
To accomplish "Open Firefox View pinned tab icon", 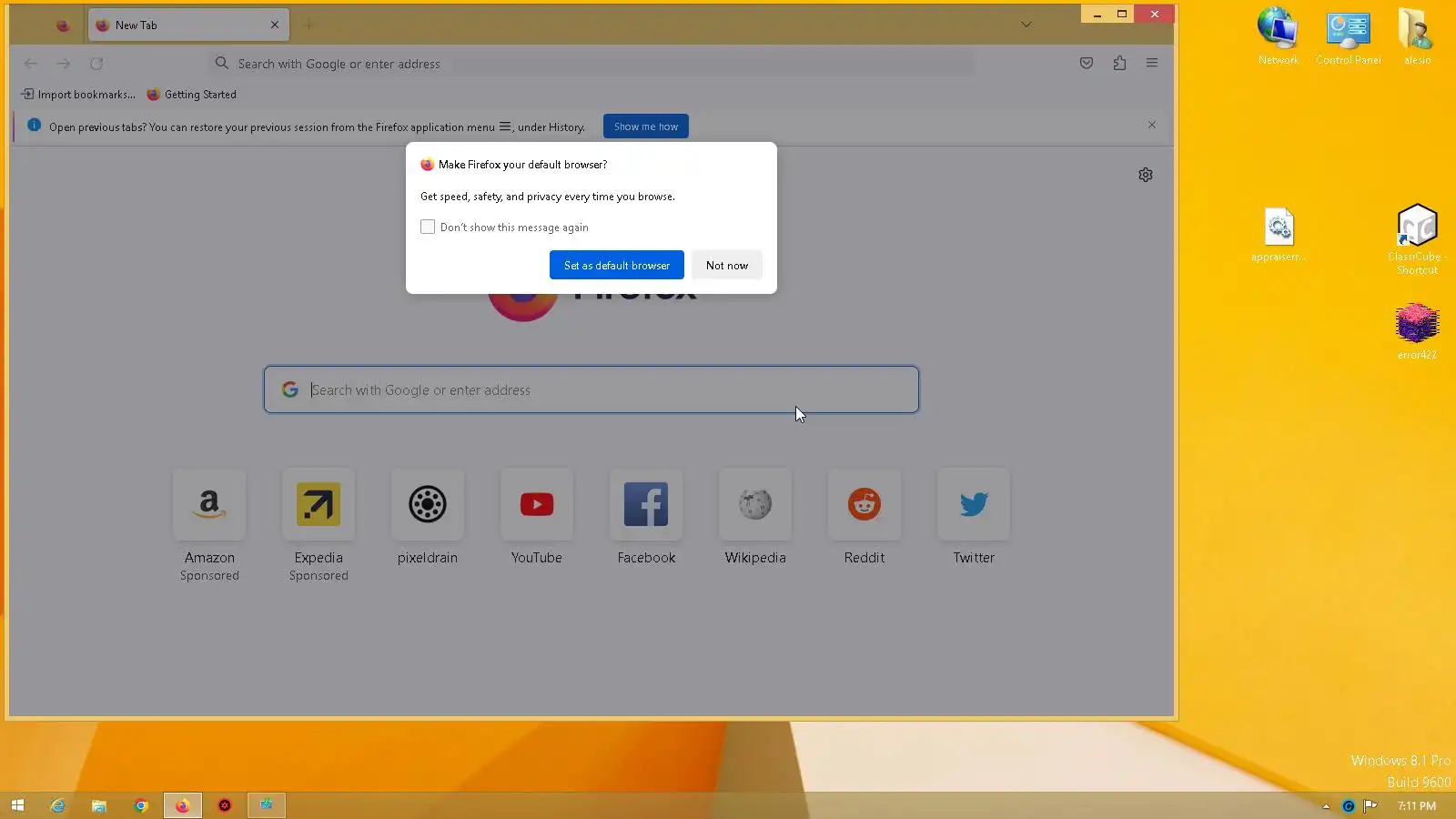I will (62, 25).
